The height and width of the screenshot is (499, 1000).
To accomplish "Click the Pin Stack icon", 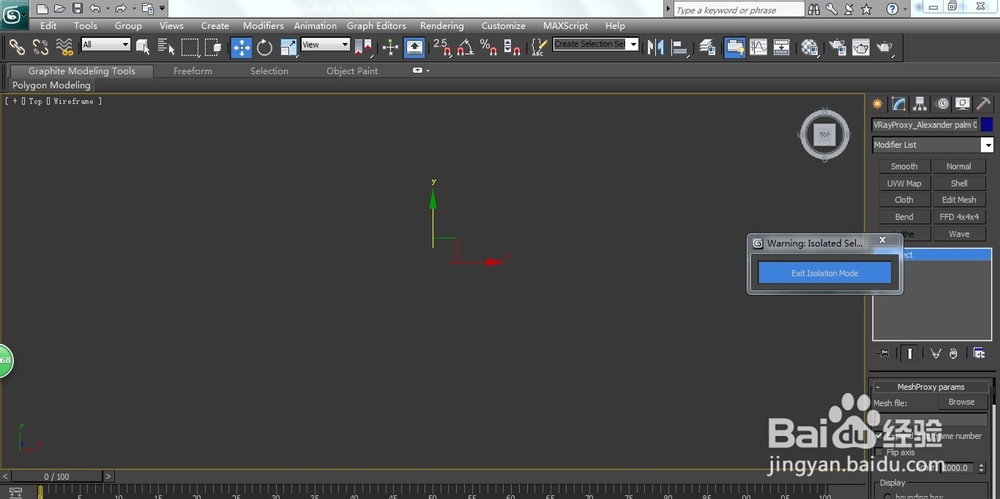I will (x=883, y=353).
